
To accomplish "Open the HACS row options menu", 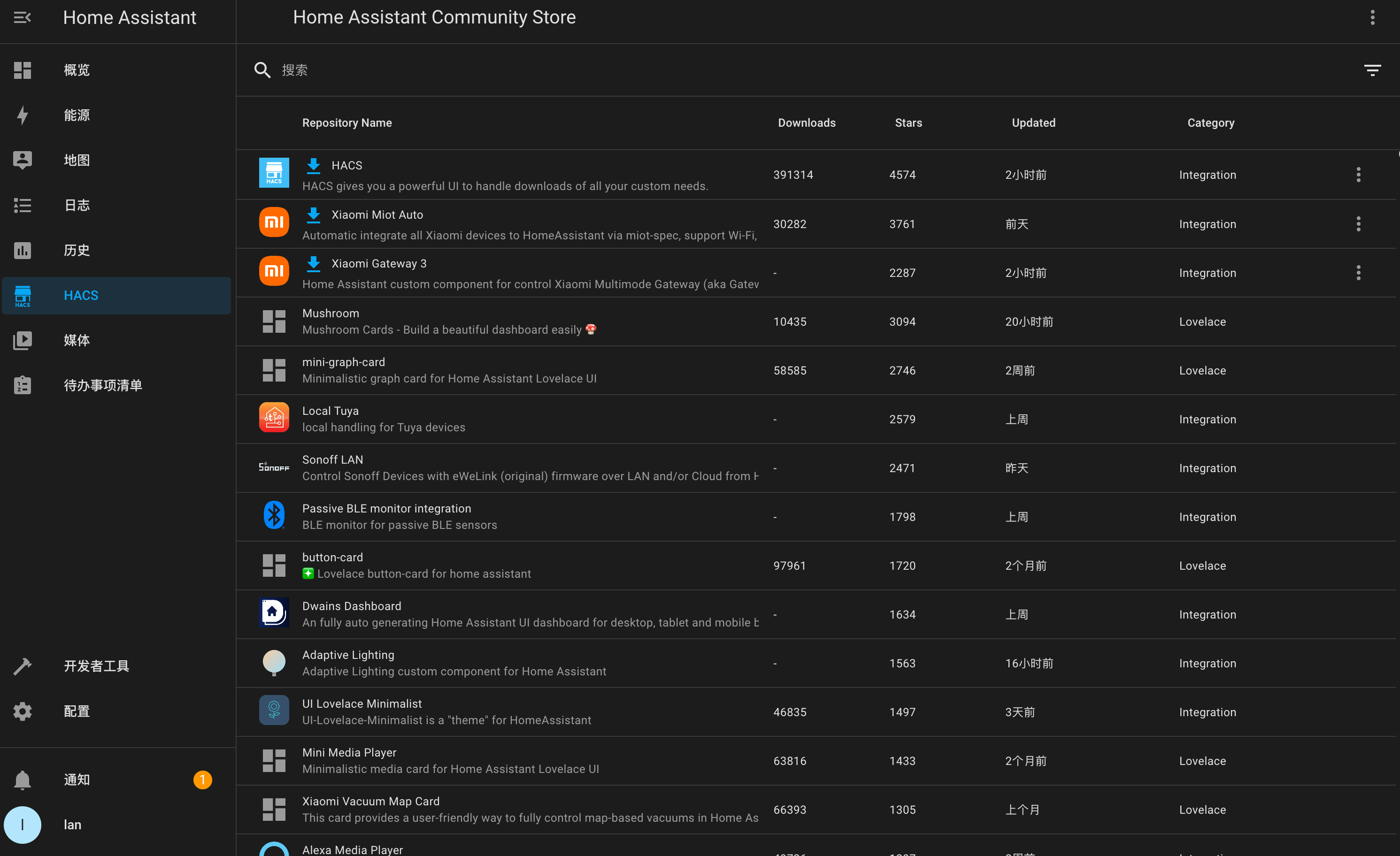I will coord(1359,175).
